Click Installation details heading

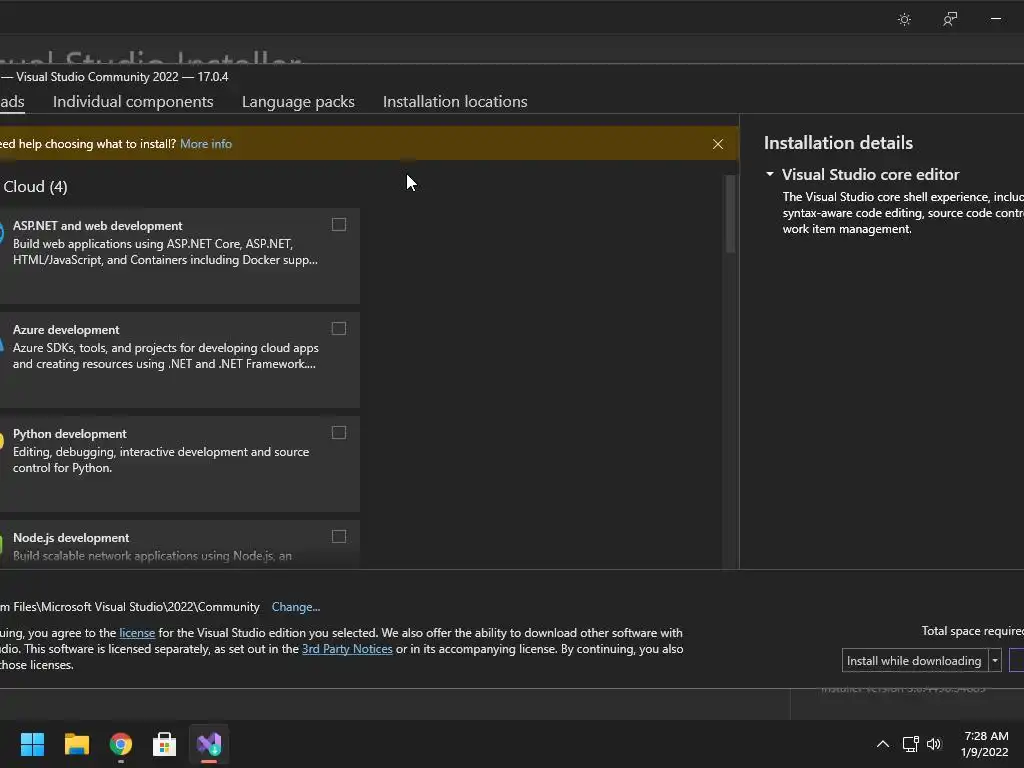coord(838,142)
